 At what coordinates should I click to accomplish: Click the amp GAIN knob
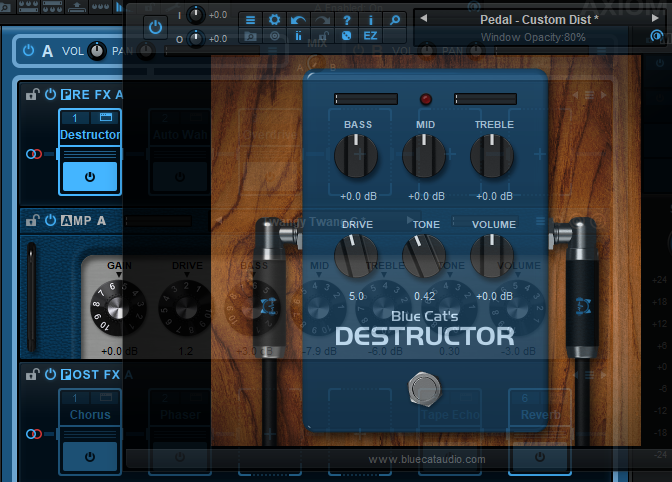click(x=117, y=307)
